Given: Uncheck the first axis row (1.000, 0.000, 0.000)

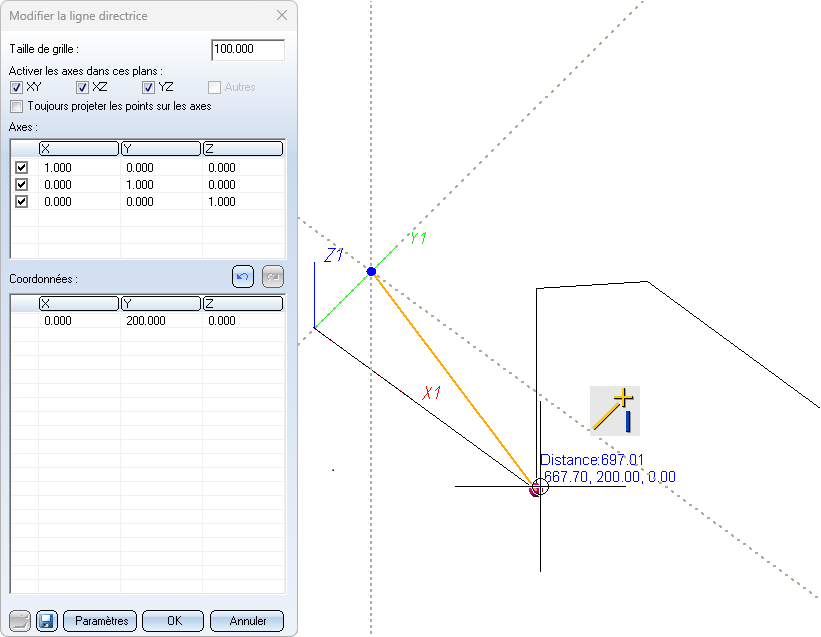Looking at the screenshot, I should coord(21,168).
